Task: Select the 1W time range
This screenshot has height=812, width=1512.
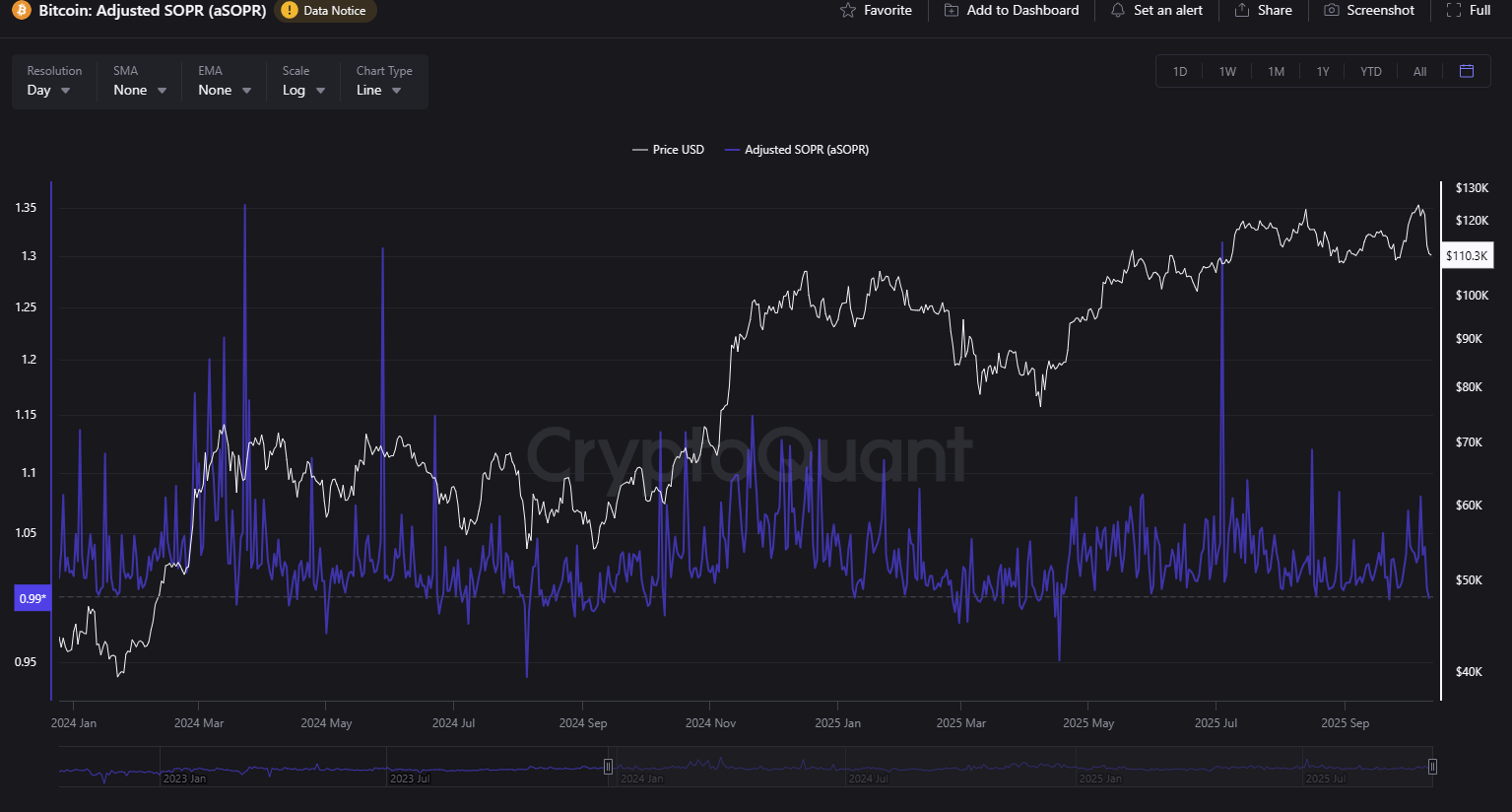Action: click(x=1227, y=72)
